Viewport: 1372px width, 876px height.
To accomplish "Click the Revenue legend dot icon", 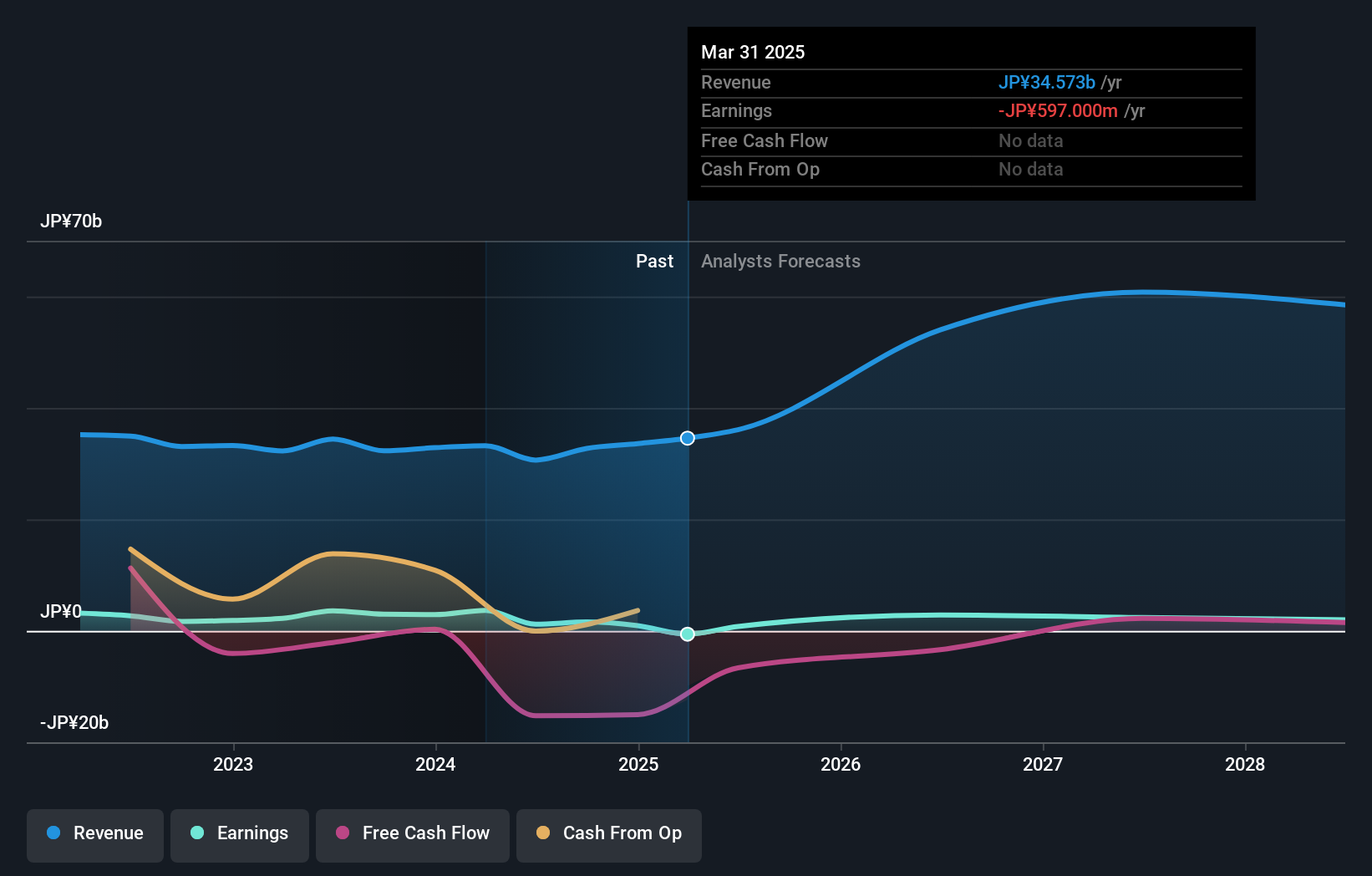I will point(54,833).
